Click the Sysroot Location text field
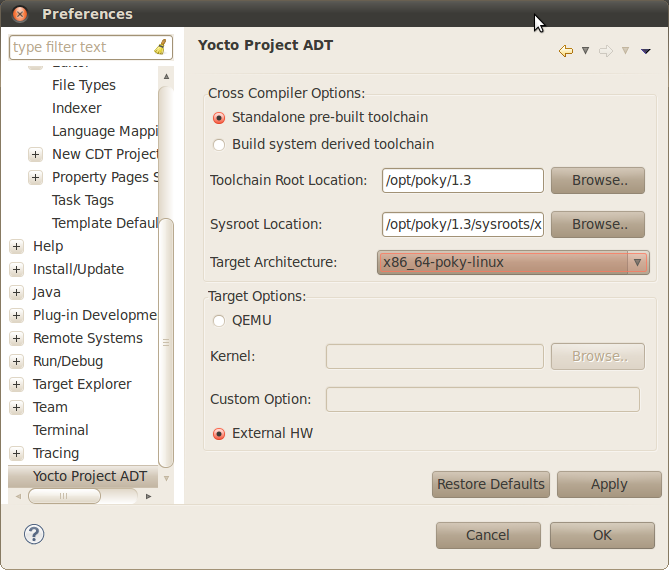 point(462,225)
